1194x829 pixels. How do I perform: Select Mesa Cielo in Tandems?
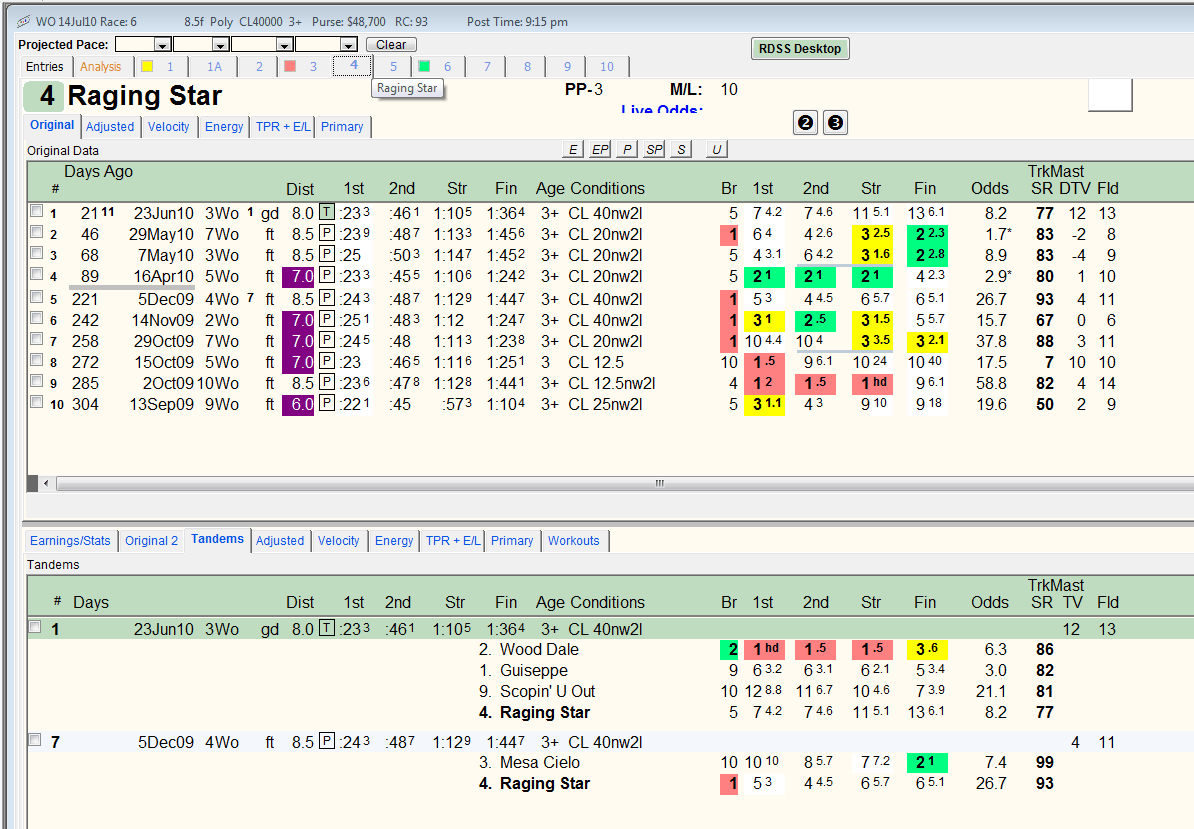pyautogui.click(x=540, y=762)
